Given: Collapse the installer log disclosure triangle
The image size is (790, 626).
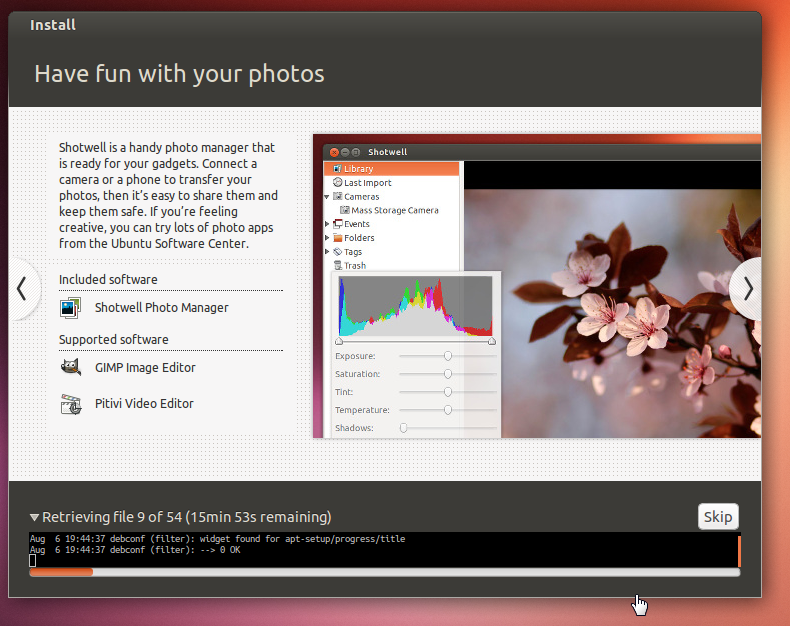Looking at the screenshot, I should pos(34,517).
